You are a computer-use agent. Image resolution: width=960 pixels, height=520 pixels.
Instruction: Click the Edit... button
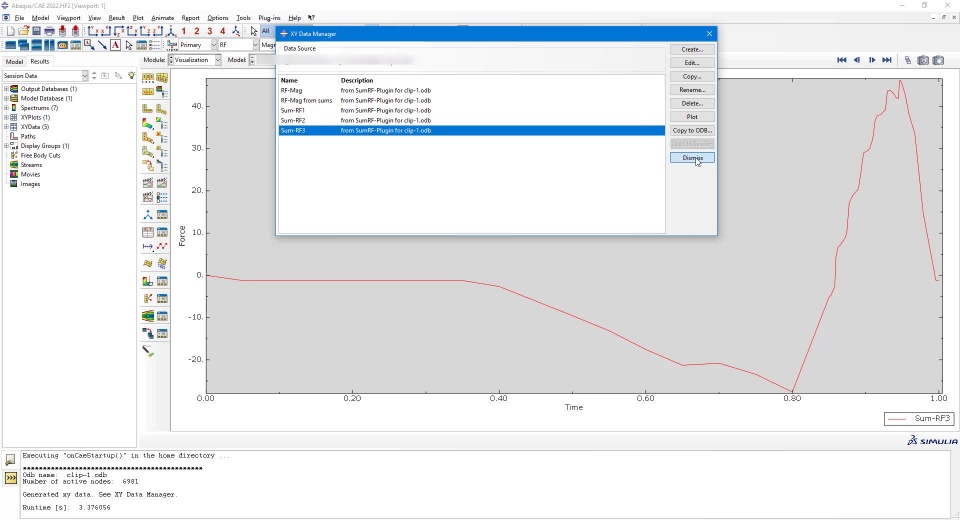[x=692, y=62]
